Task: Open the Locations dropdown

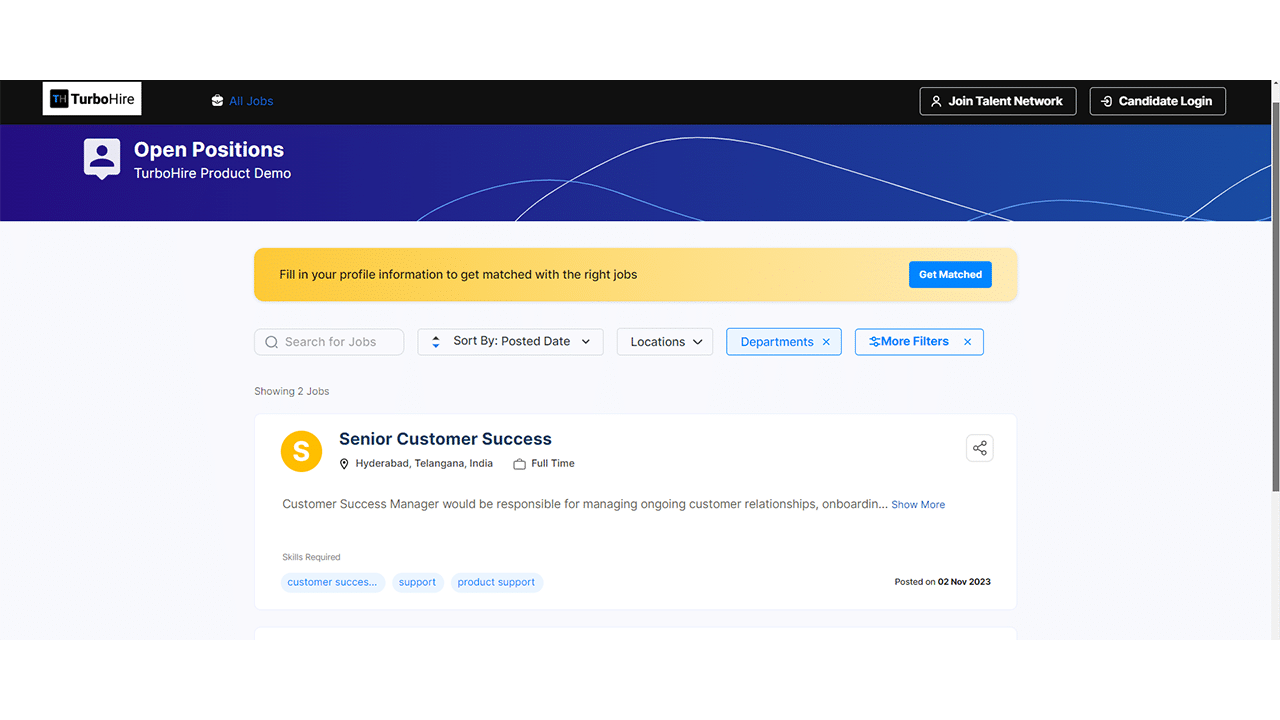Action: pos(664,341)
